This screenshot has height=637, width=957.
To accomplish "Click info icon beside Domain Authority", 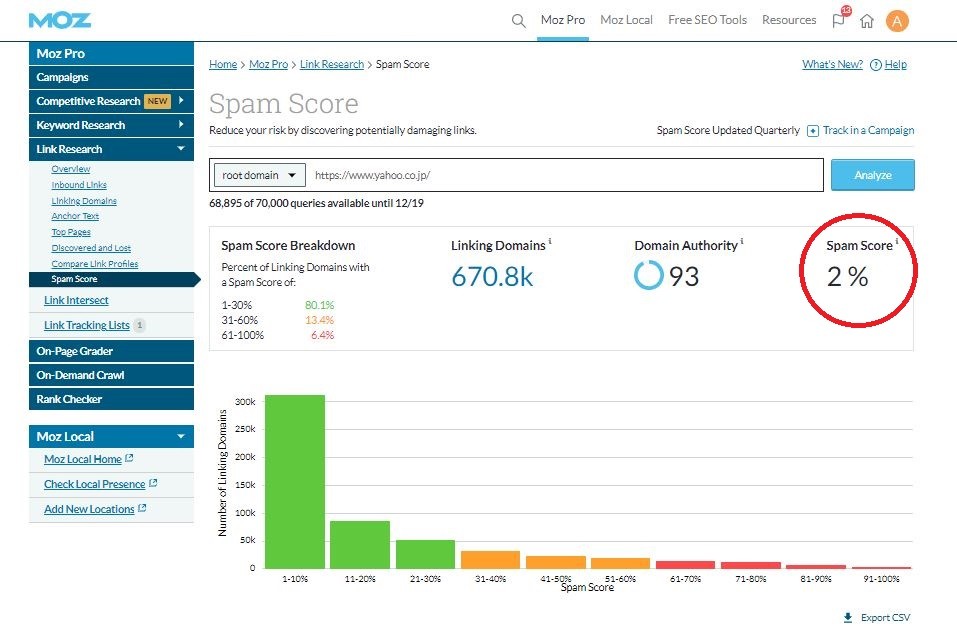I will (742, 242).
